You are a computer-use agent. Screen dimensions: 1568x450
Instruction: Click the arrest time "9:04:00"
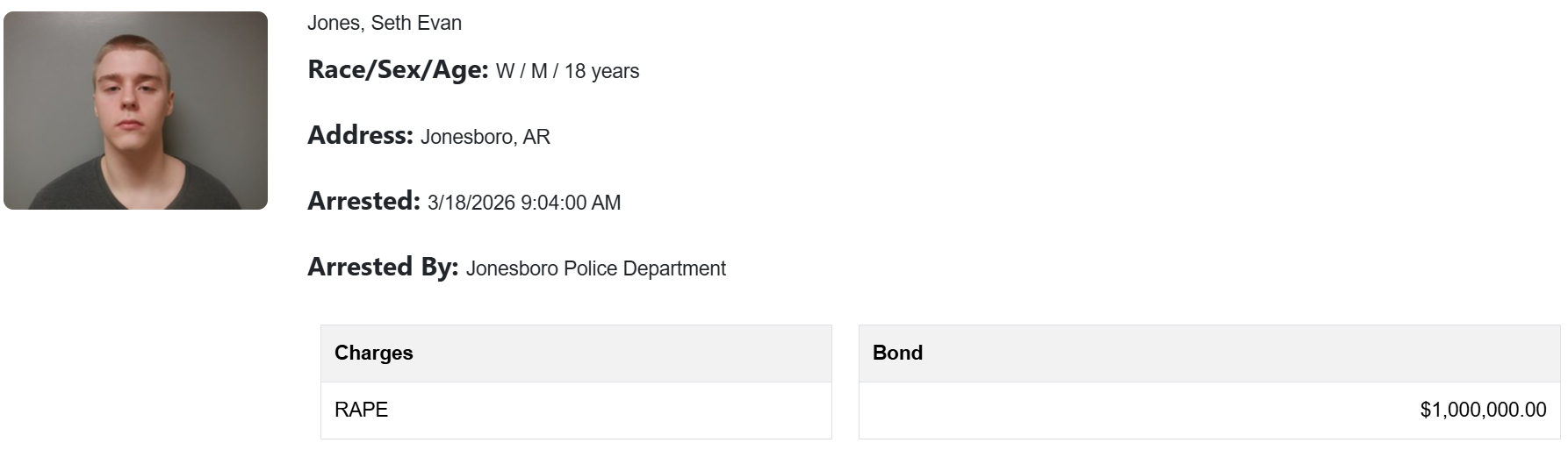coord(552,203)
